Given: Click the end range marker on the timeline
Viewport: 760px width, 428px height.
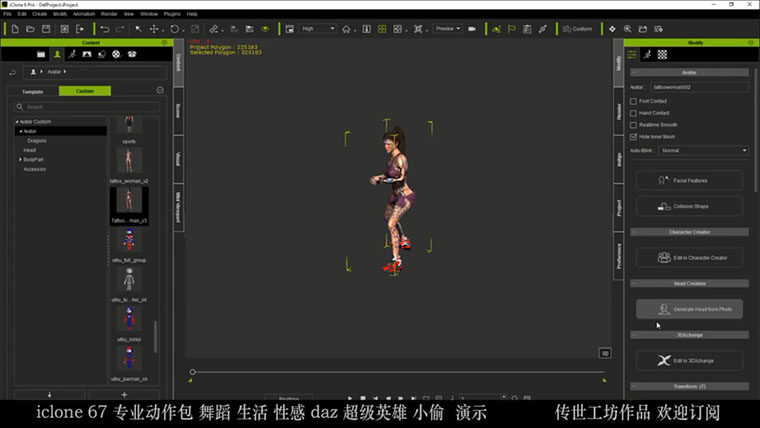Looking at the screenshot, I should (x=604, y=380).
